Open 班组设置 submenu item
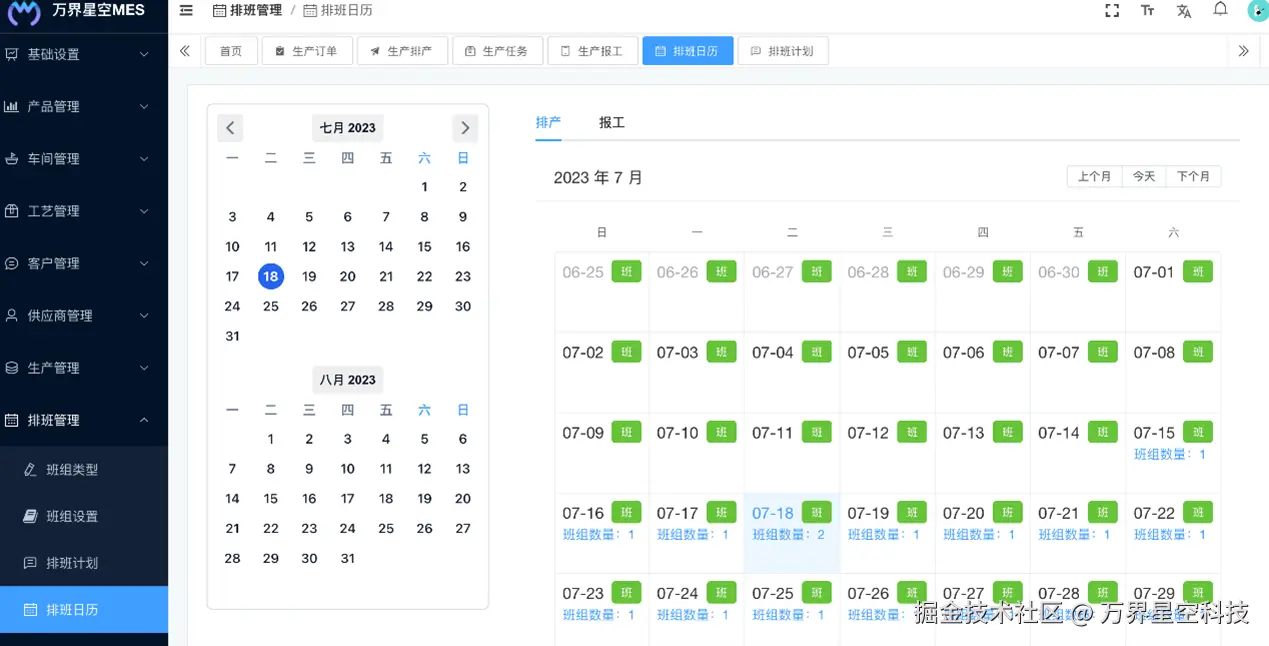The image size is (1269, 646). pos(72,516)
